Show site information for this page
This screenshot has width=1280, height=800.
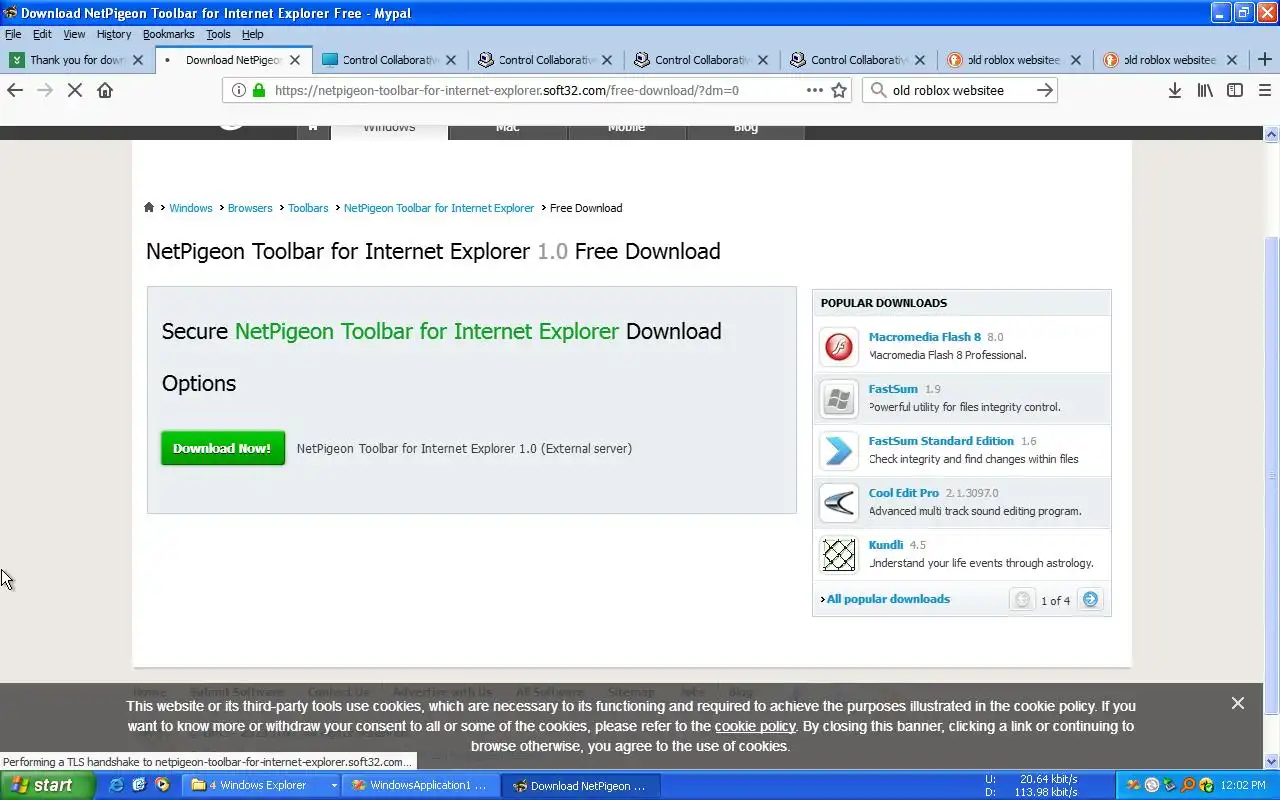238,90
